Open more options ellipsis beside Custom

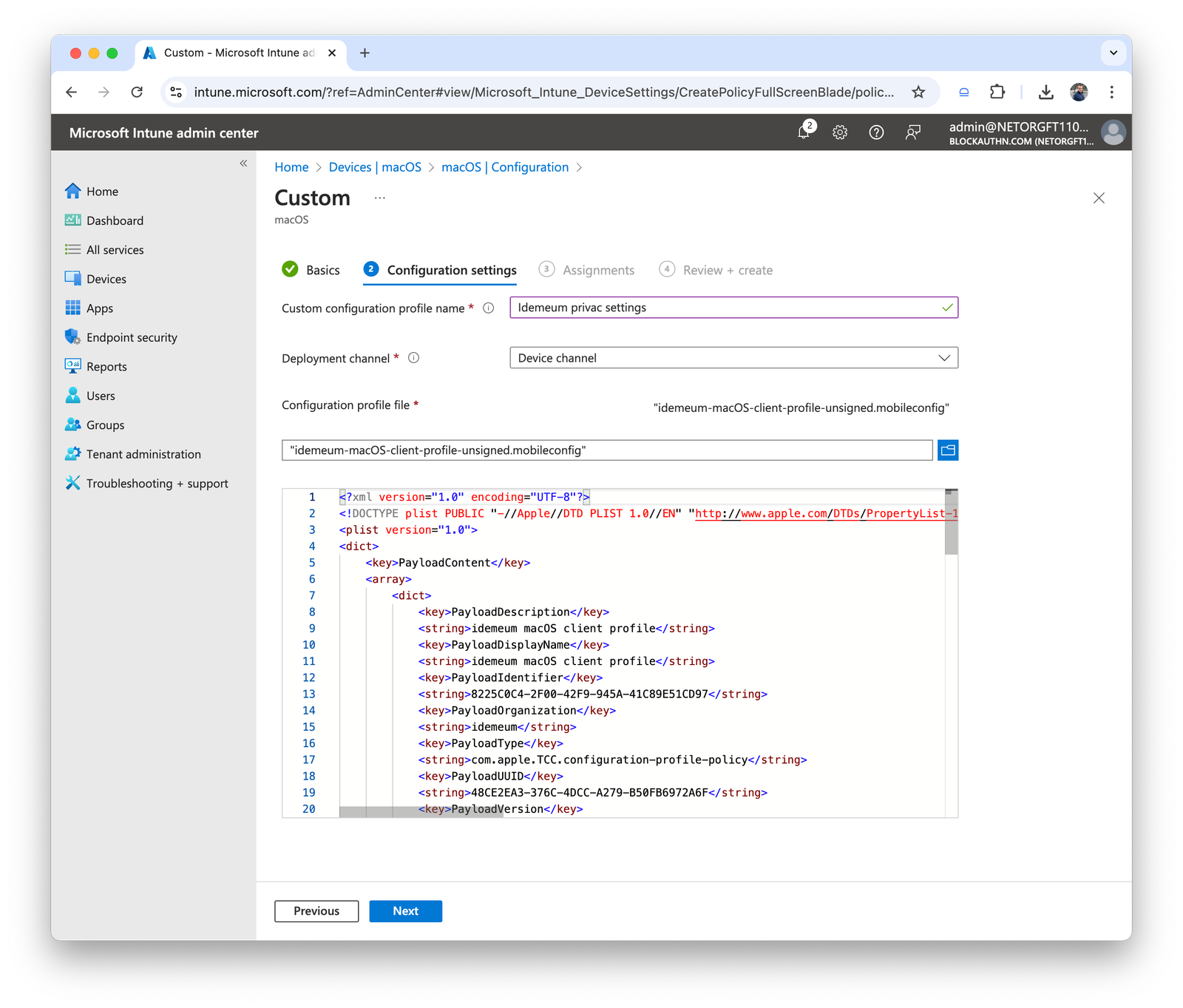379,198
